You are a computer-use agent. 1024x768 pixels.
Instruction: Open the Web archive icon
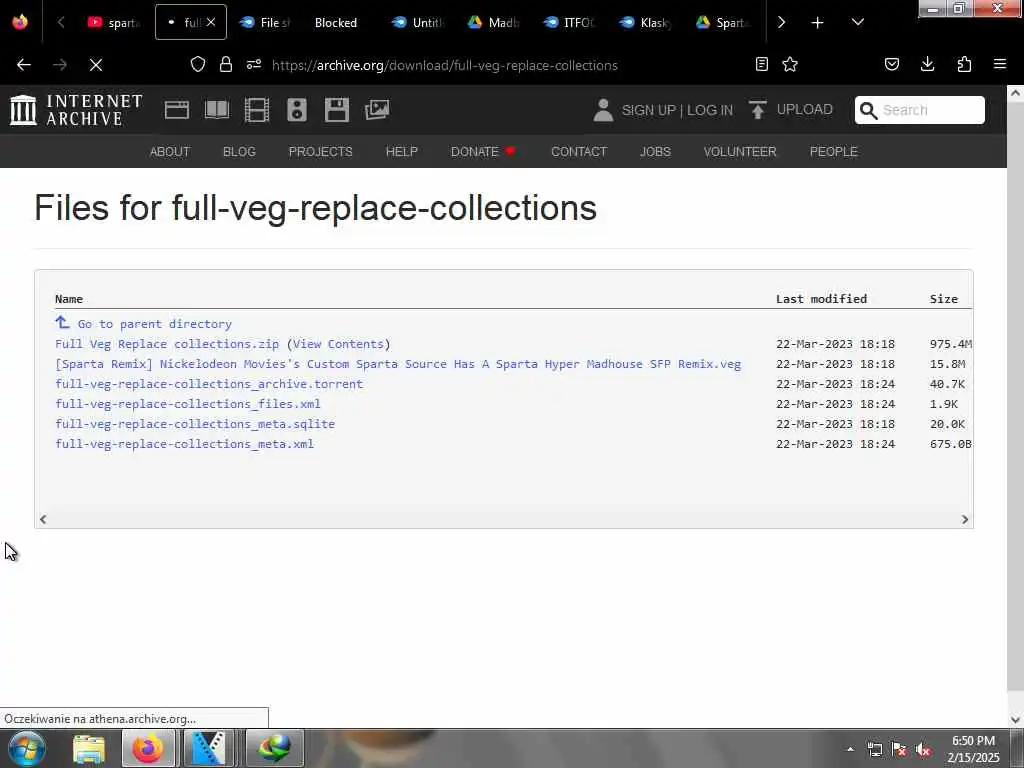[177, 110]
